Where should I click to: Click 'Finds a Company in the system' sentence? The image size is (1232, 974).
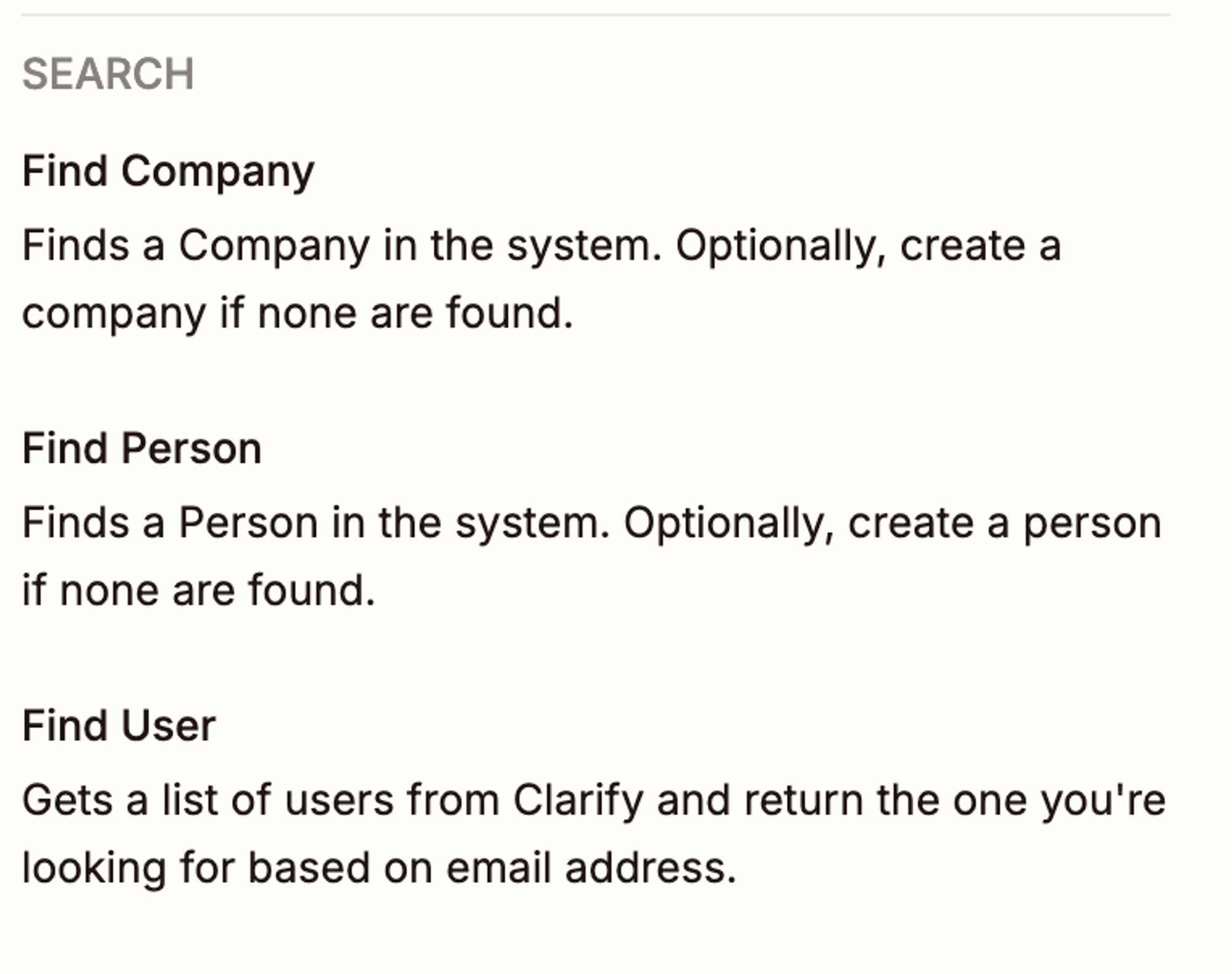click(x=342, y=246)
